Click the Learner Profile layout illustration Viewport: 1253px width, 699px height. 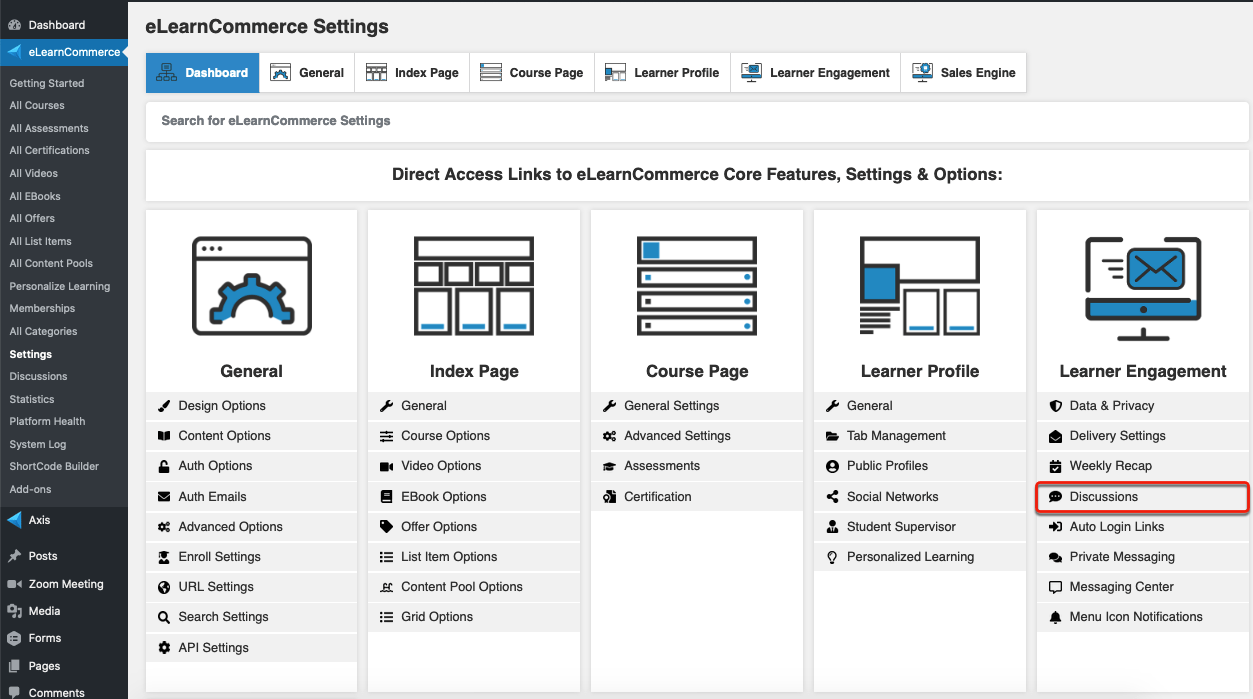(919, 286)
